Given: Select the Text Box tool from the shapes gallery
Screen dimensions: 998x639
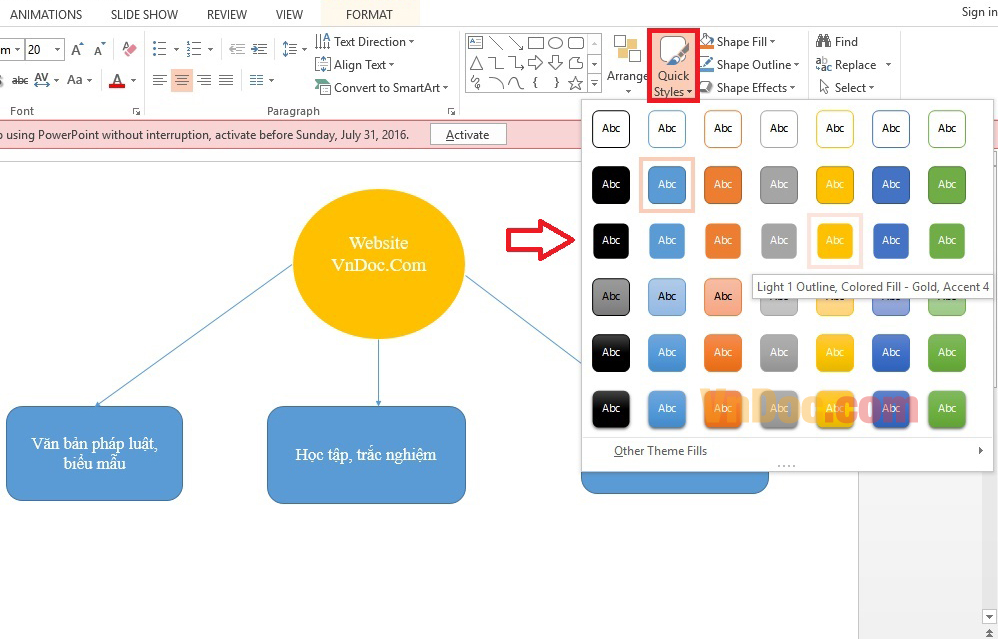Looking at the screenshot, I should click(x=476, y=42).
